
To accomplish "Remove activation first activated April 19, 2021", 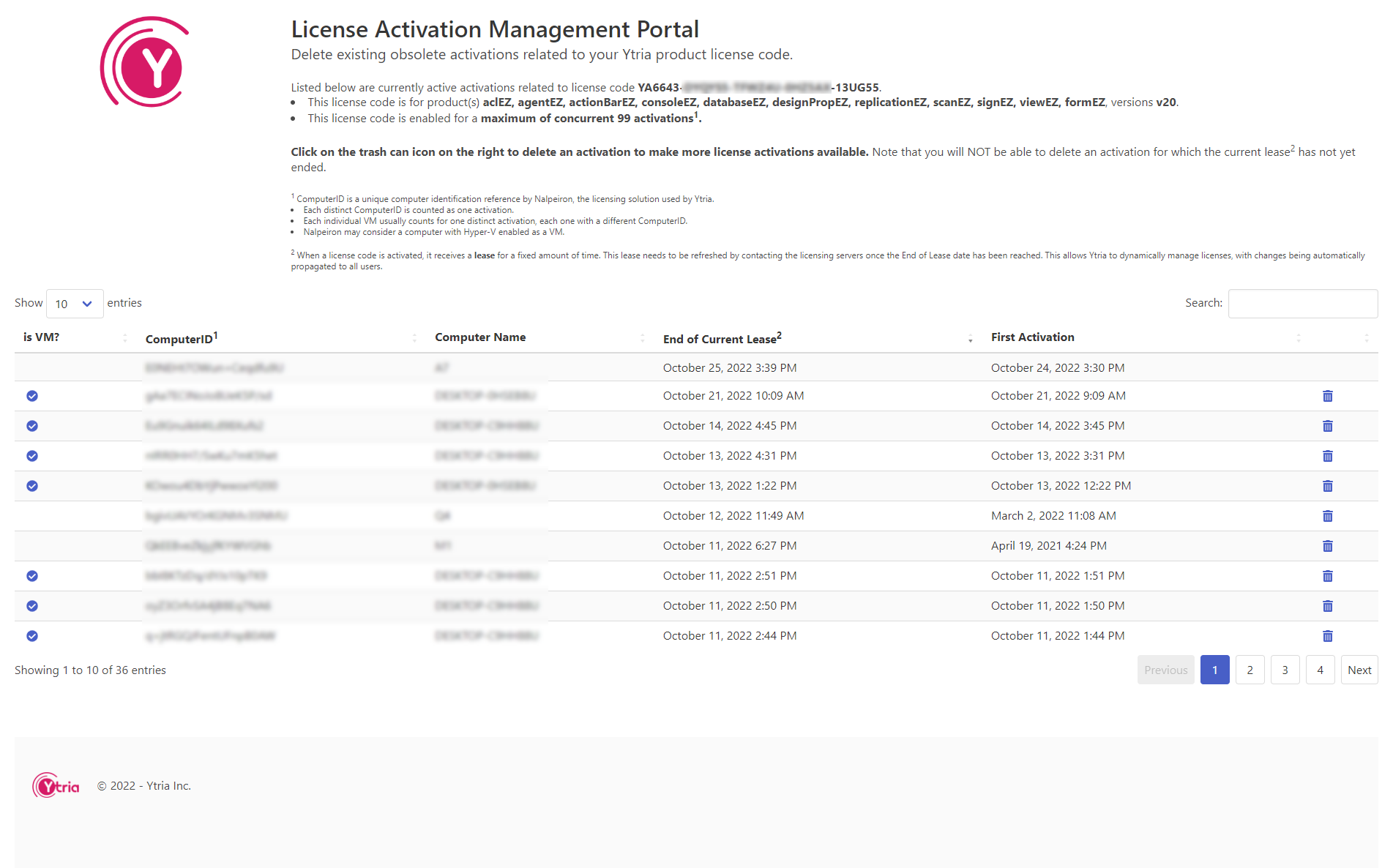I will pyautogui.click(x=1327, y=546).
